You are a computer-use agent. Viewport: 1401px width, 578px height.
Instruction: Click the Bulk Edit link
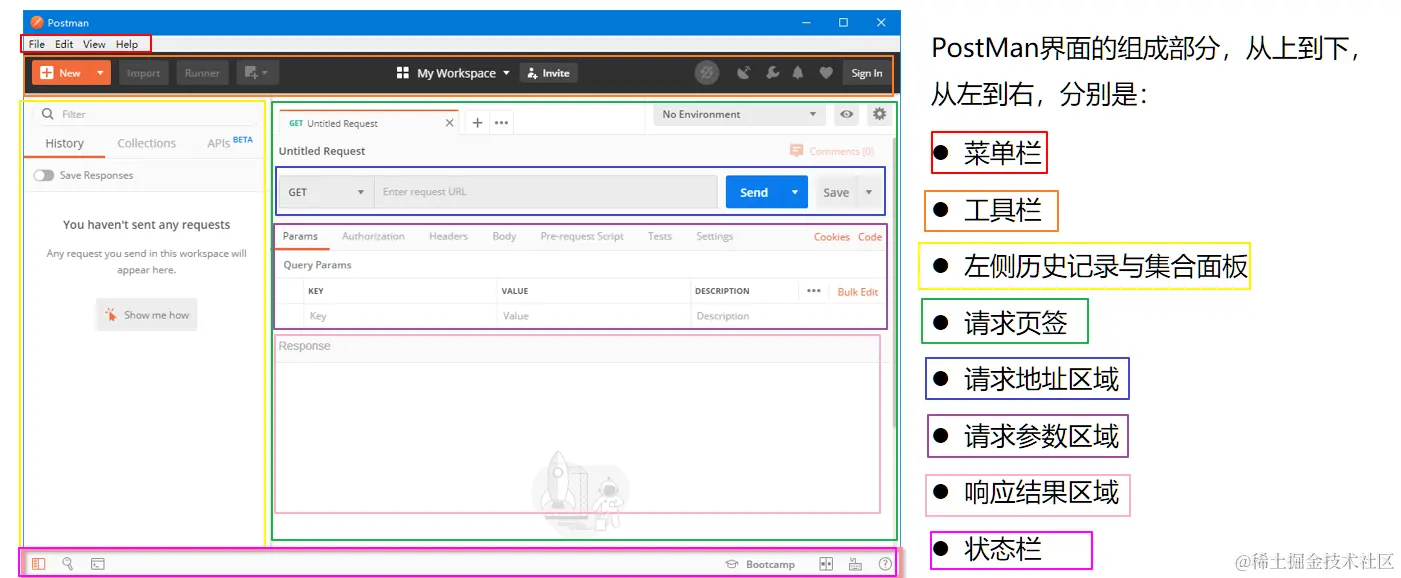(858, 292)
